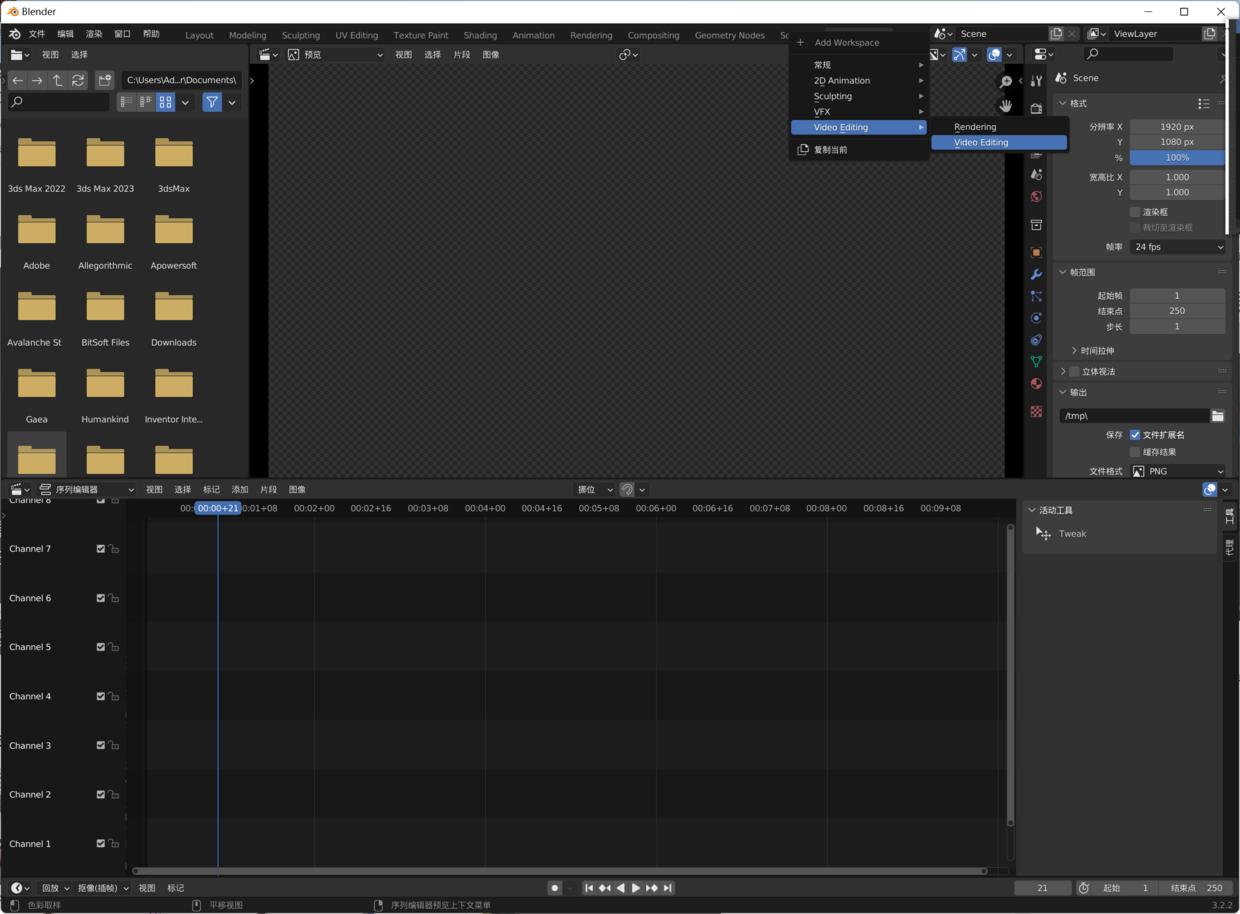The height and width of the screenshot is (914, 1240).
Task: Click the wrench Modifier properties icon
Action: [1036, 275]
